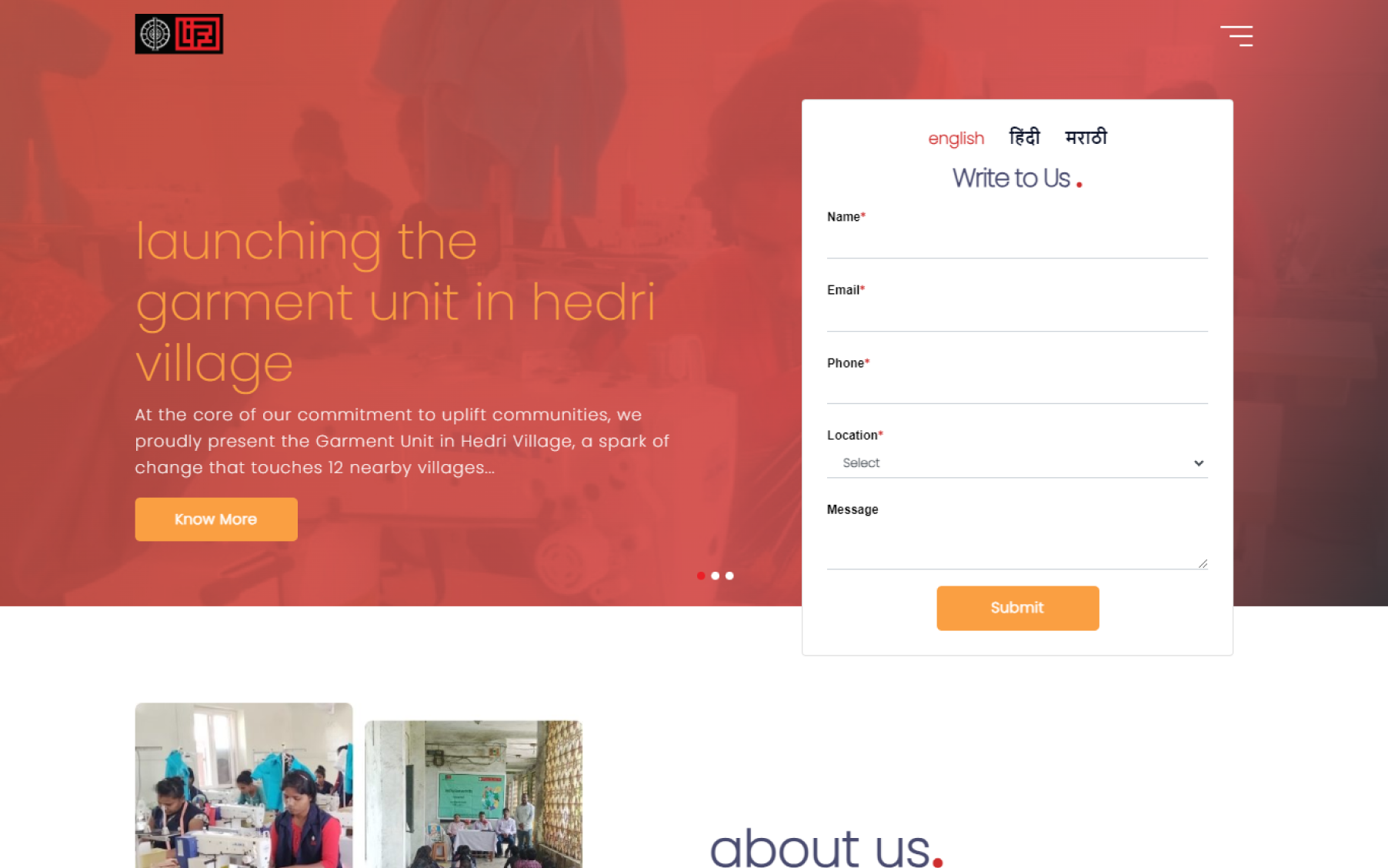
Task: Focus the Email input field
Action: [x=1017, y=316]
